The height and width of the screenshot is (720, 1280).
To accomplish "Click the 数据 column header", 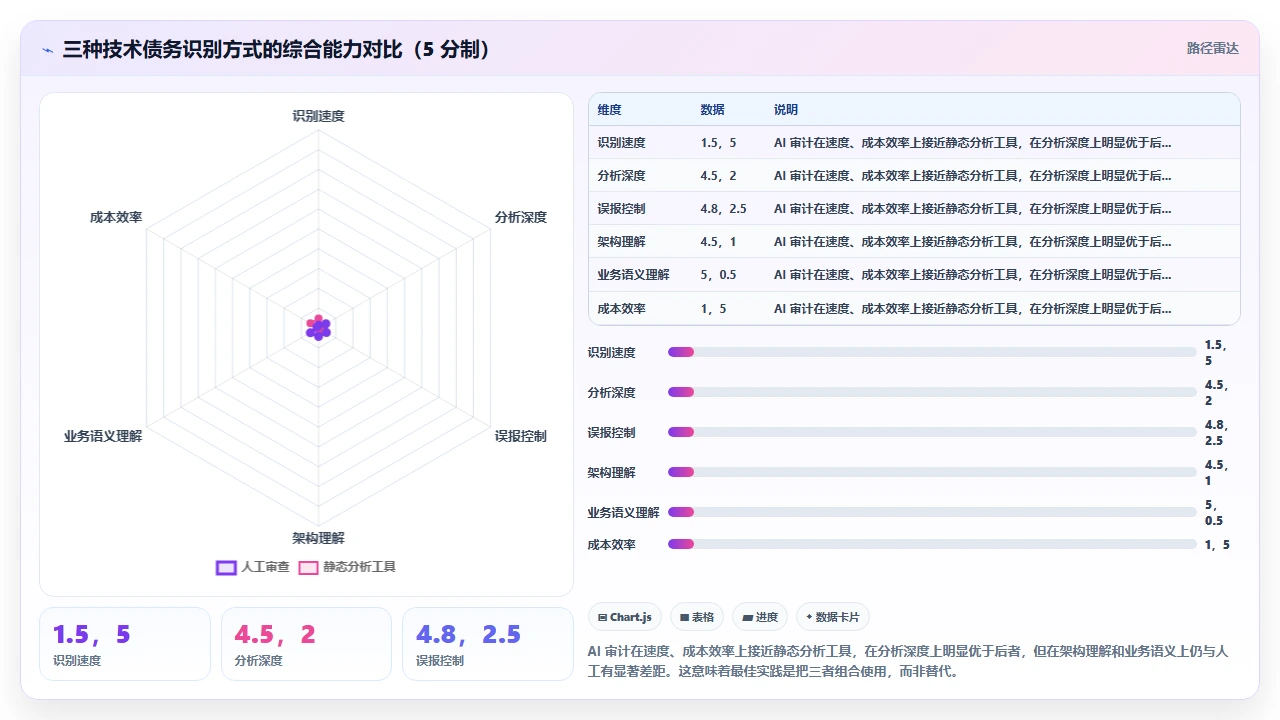I will click(713, 110).
